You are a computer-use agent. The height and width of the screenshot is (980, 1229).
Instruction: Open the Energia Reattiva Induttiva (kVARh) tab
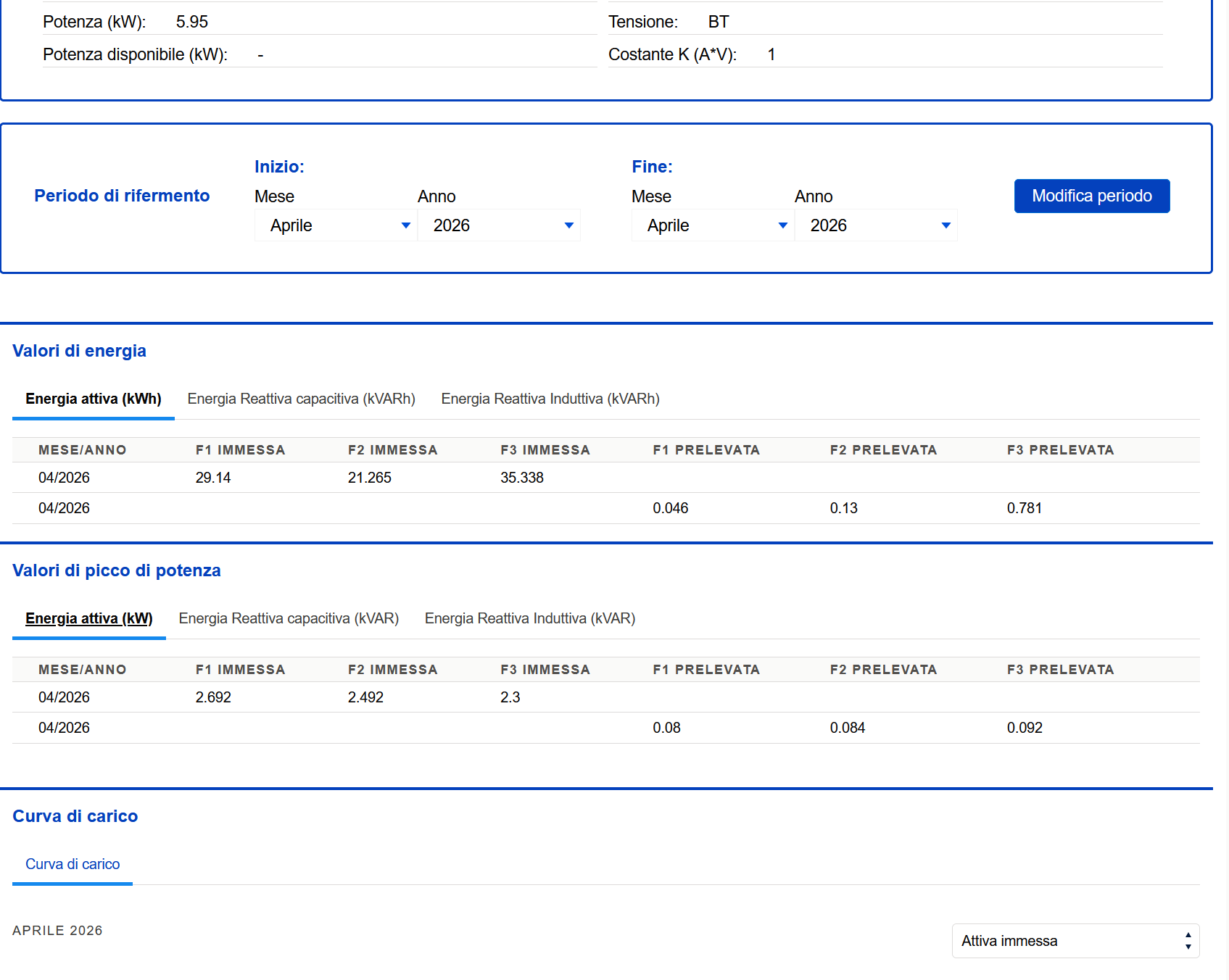coord(550,399)
